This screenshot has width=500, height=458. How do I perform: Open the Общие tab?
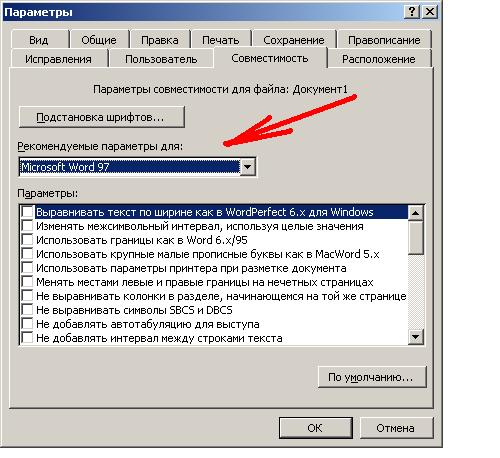[99, 40]
